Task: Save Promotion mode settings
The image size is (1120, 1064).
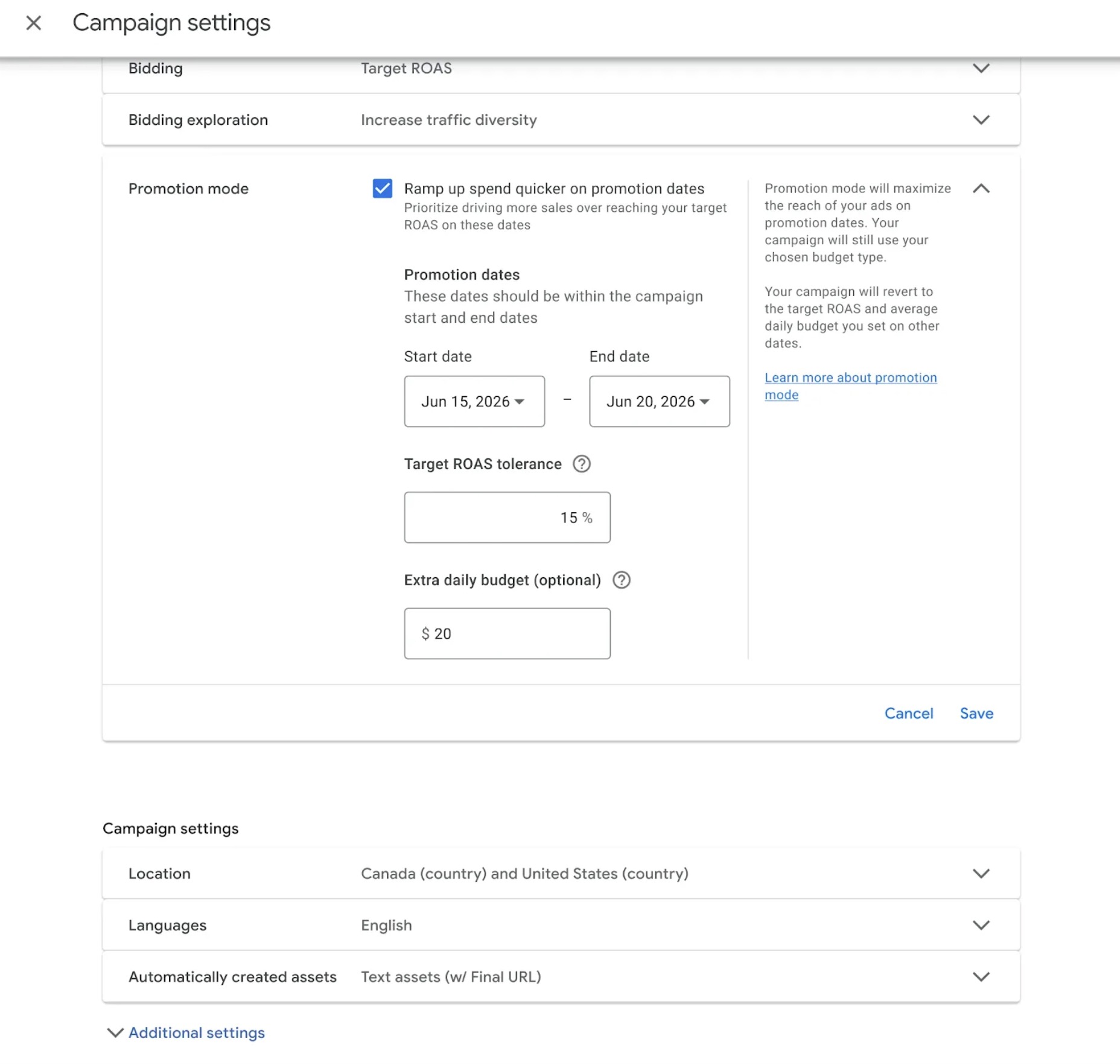Action: point(976,713)
